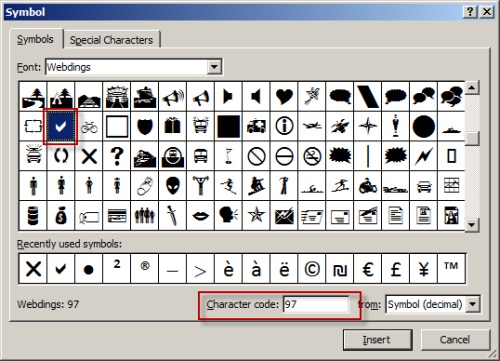
Task: Choose recently used dash symbol
Action: point(173,269)
